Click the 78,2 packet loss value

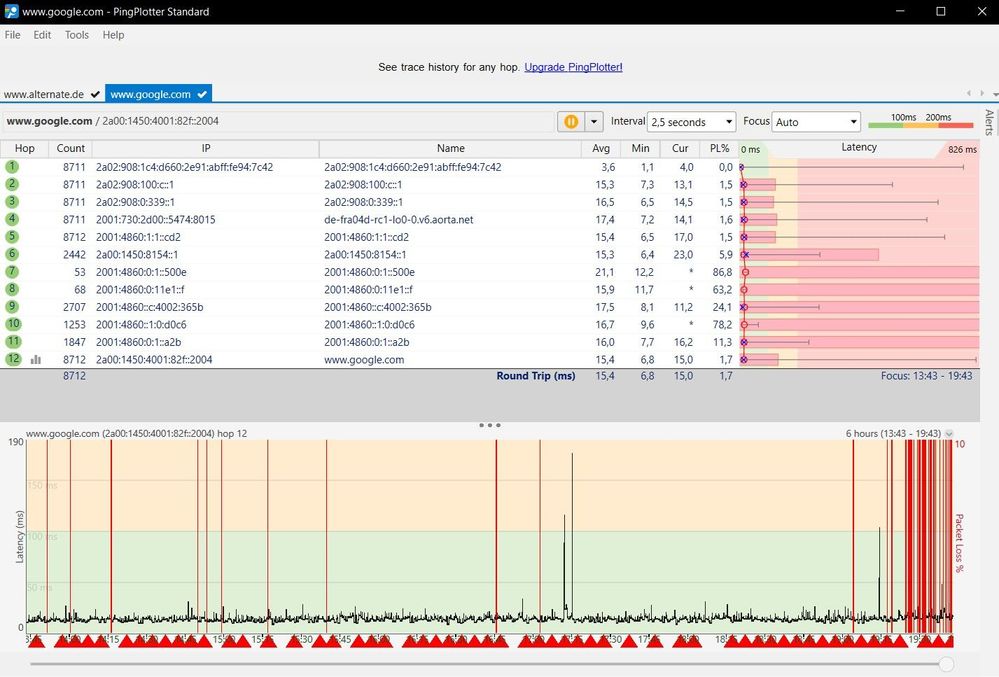[722, 324]
